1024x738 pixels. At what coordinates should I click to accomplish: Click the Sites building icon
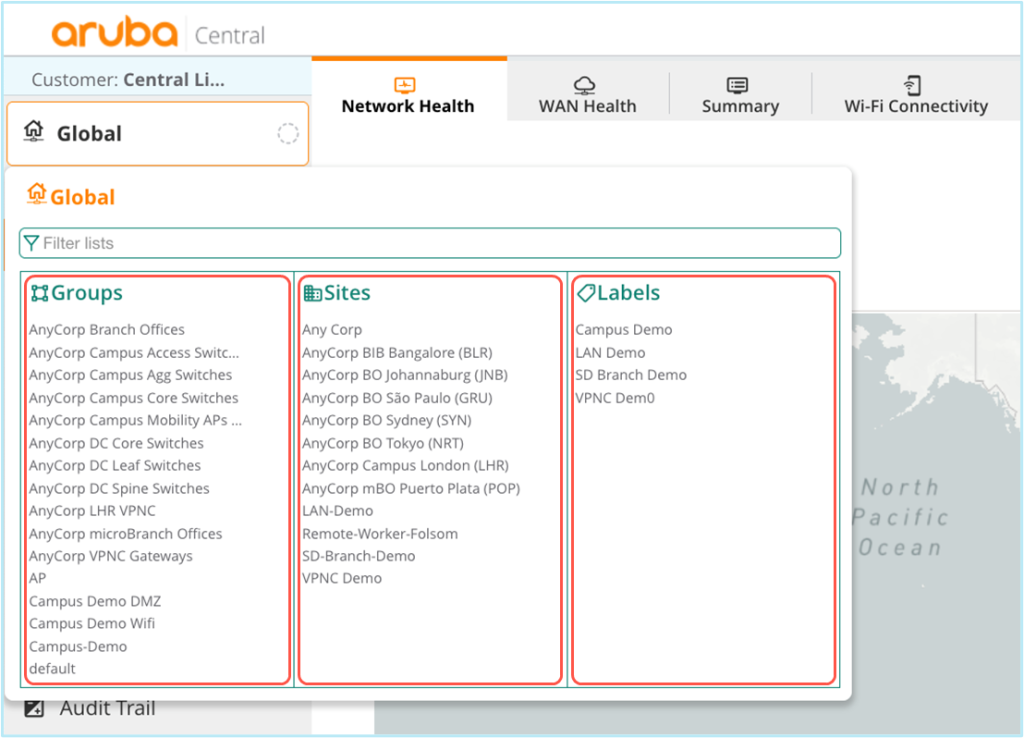point(312,293)
